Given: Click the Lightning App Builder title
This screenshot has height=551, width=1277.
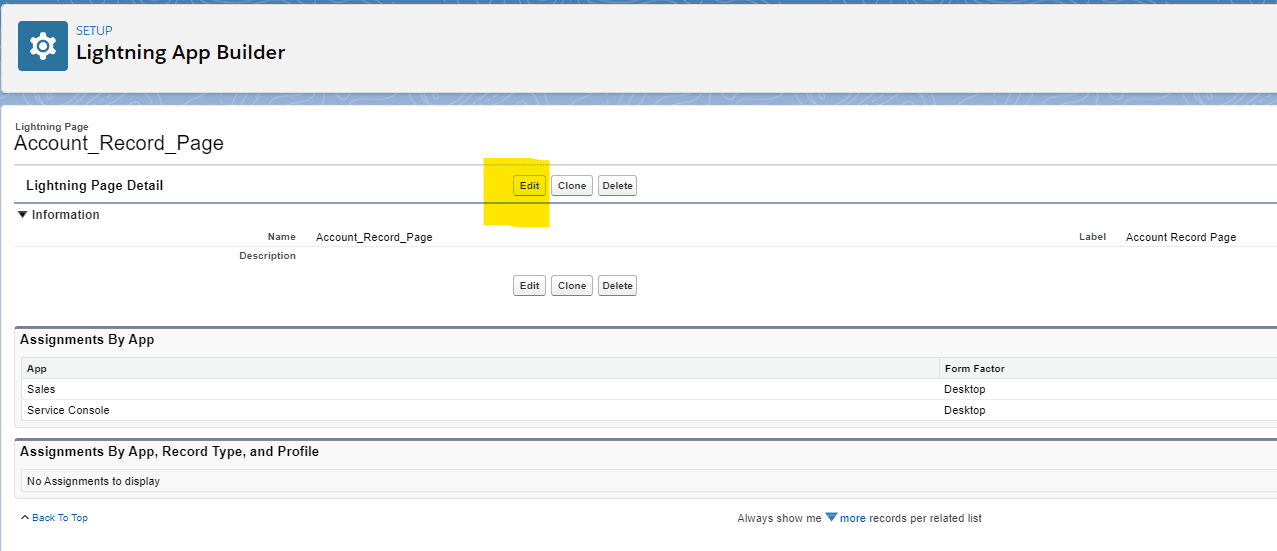Looking at the screenshot, I should click(181, 53).
